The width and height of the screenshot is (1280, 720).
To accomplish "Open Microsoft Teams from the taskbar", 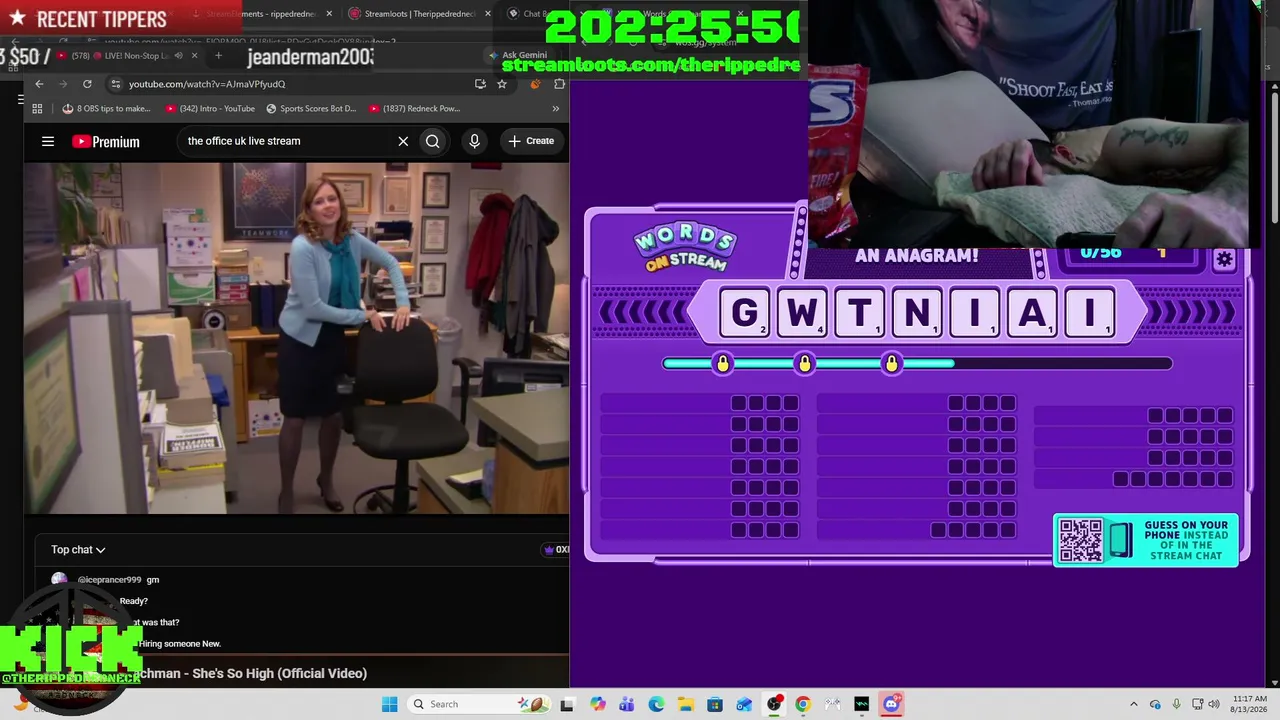I will point(626,704).
